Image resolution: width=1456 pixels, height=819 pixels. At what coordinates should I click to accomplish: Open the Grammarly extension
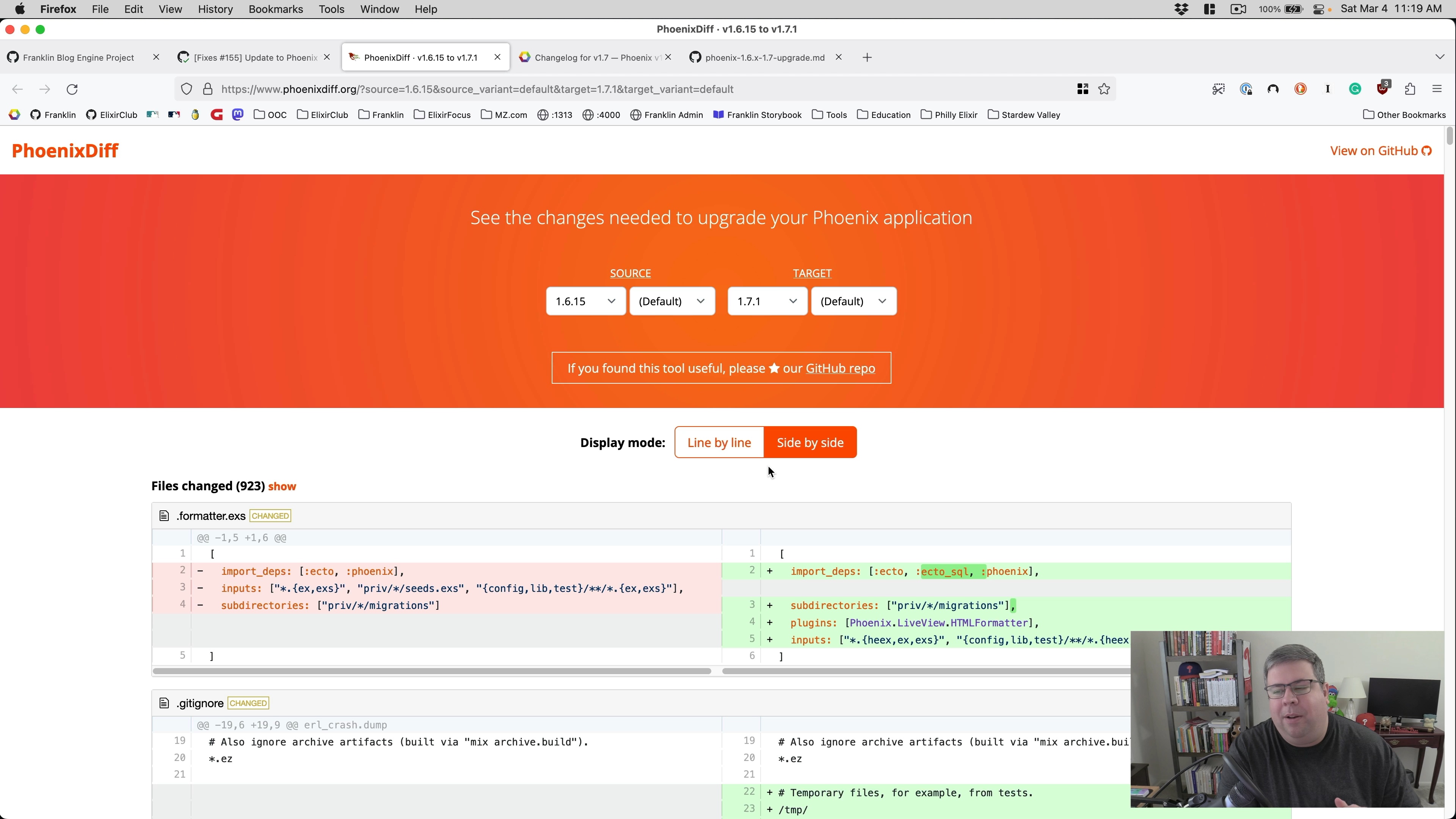[1355, 89]
